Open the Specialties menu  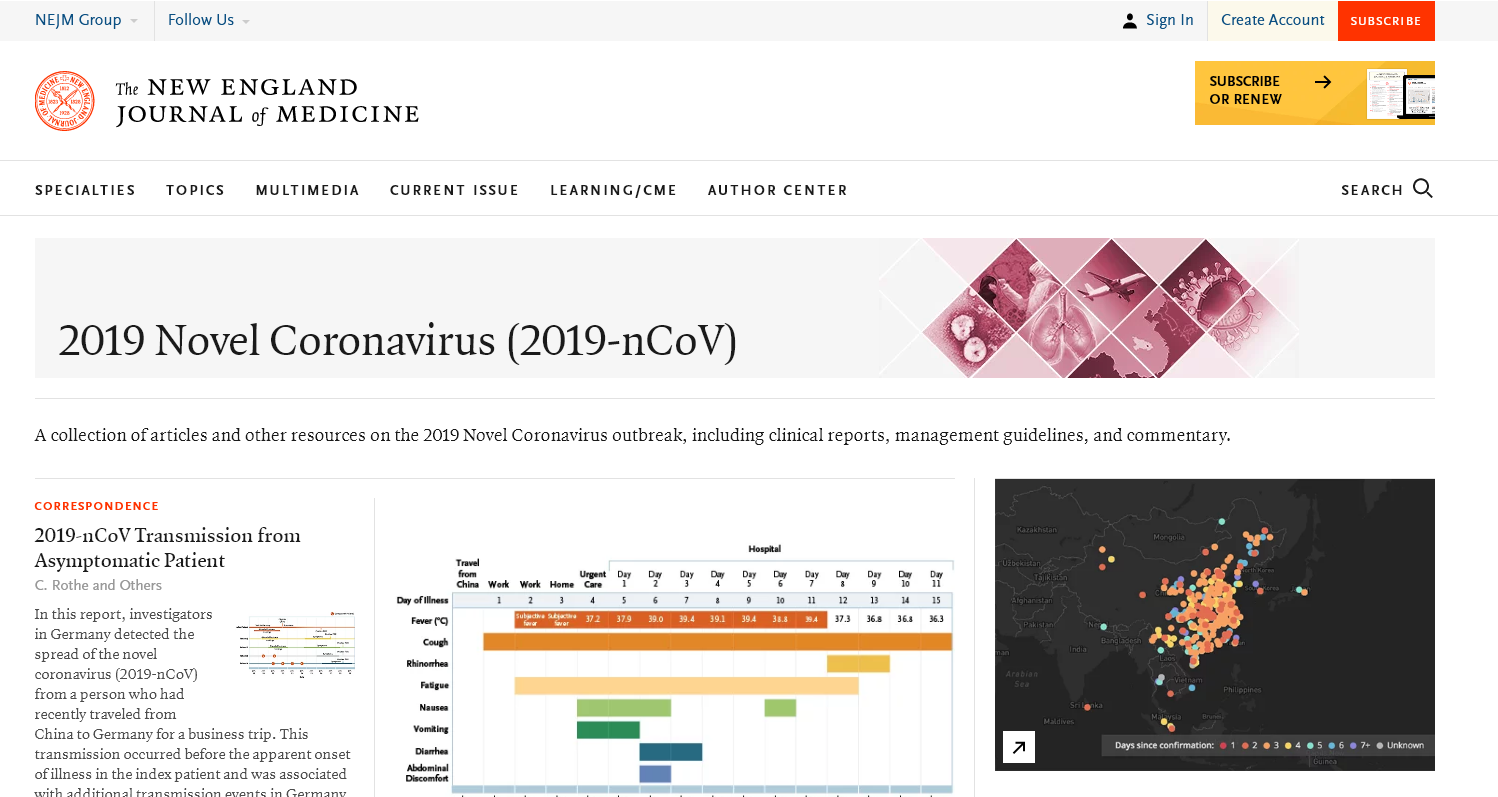pyautogui.click(x=85, y=190)
